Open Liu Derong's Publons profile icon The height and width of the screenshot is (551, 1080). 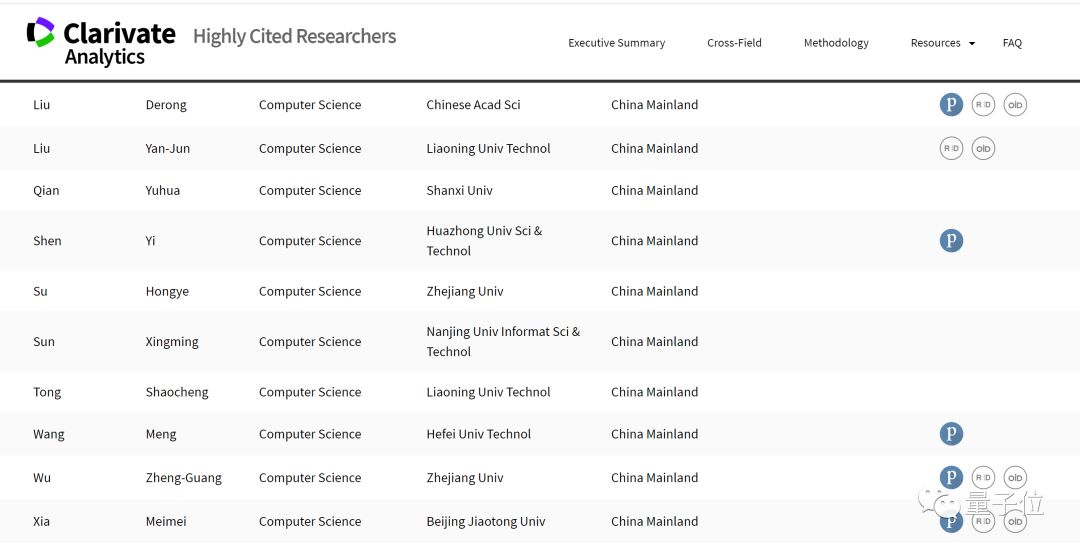(x=951, y=105)
